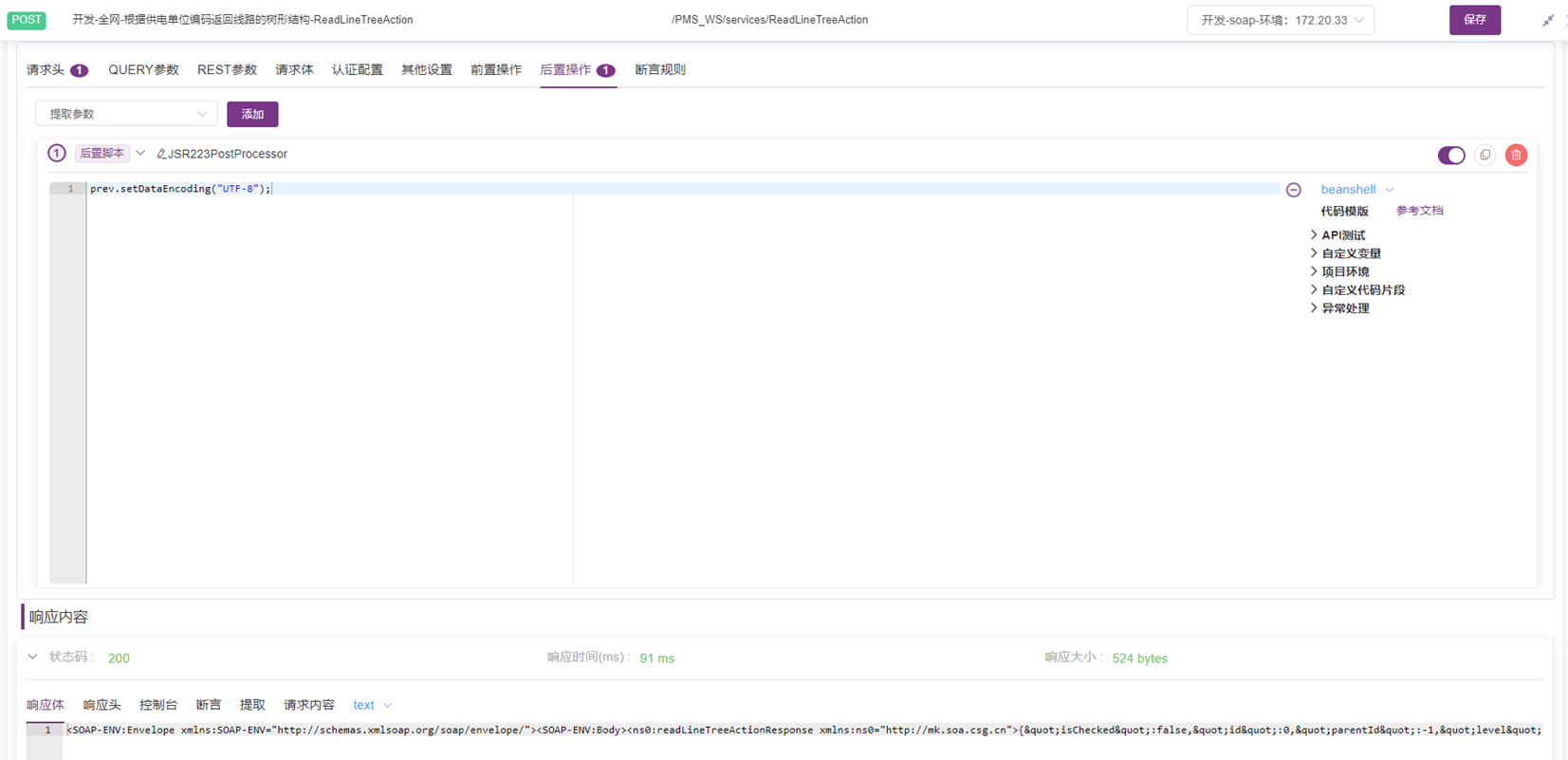Screen dimensions: 1568x760
Task: Open the 参考文档 link
Action: [x=1419, y=211]
